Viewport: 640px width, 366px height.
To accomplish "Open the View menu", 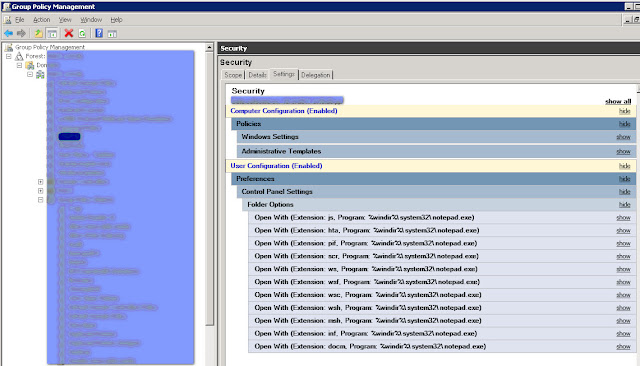I will [x=65, y=20].
